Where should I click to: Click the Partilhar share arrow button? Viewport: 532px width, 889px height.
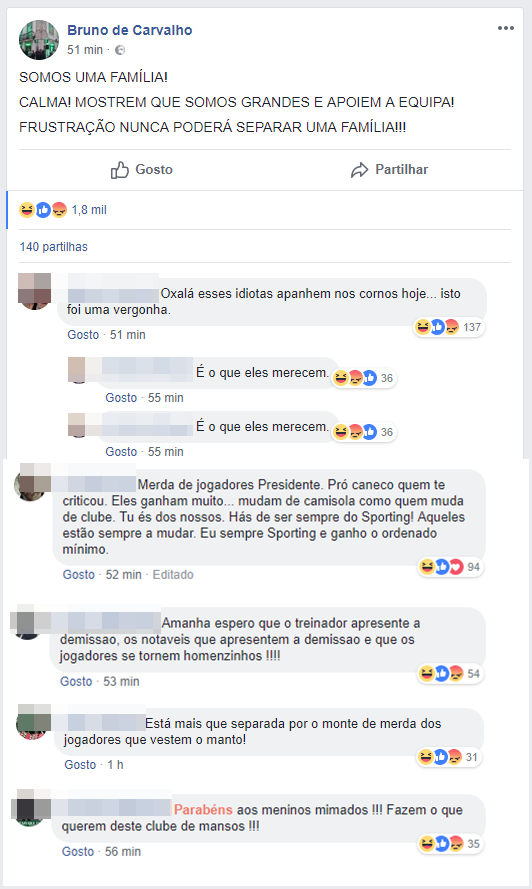pos(389,170)
